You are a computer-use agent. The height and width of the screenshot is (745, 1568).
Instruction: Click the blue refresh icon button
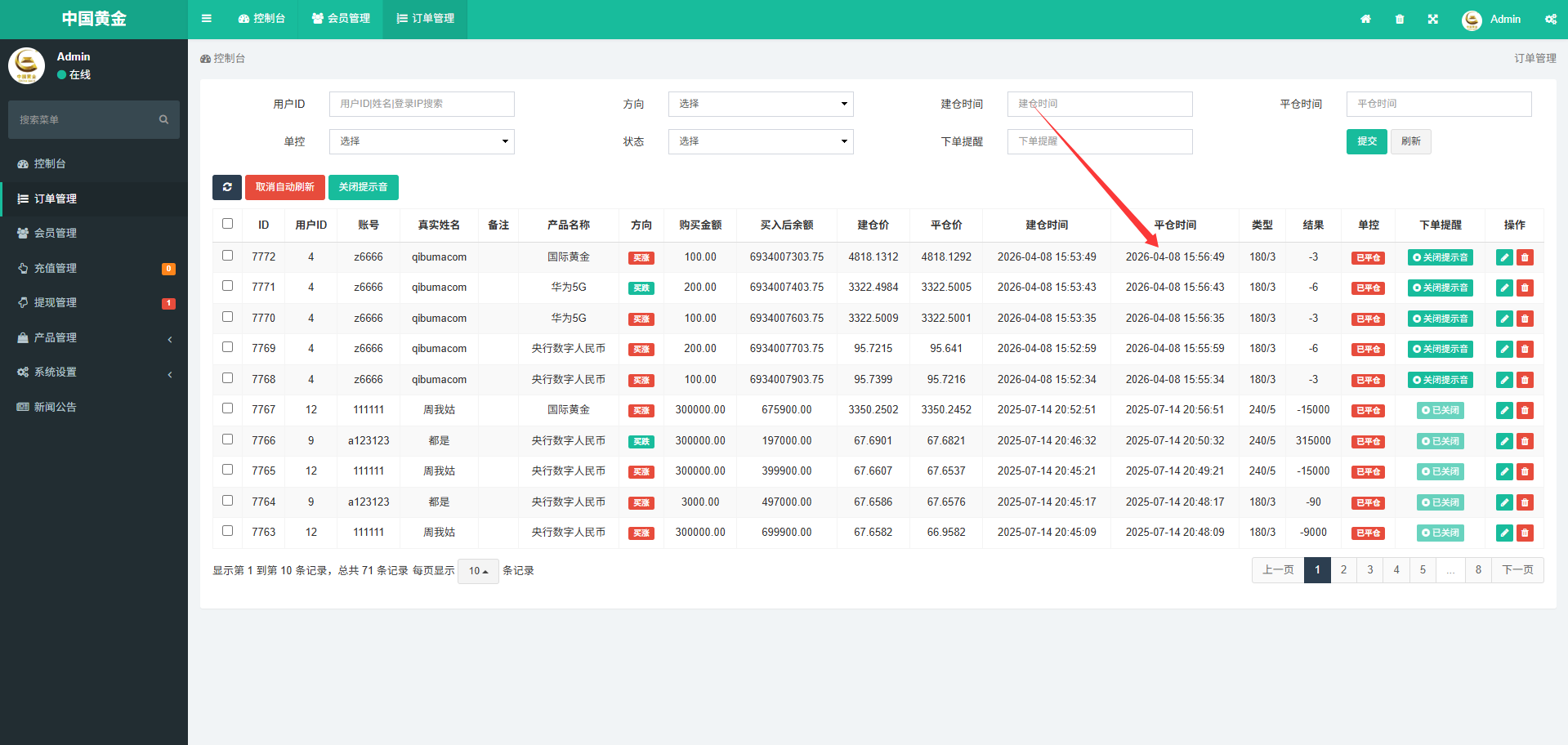227,187
